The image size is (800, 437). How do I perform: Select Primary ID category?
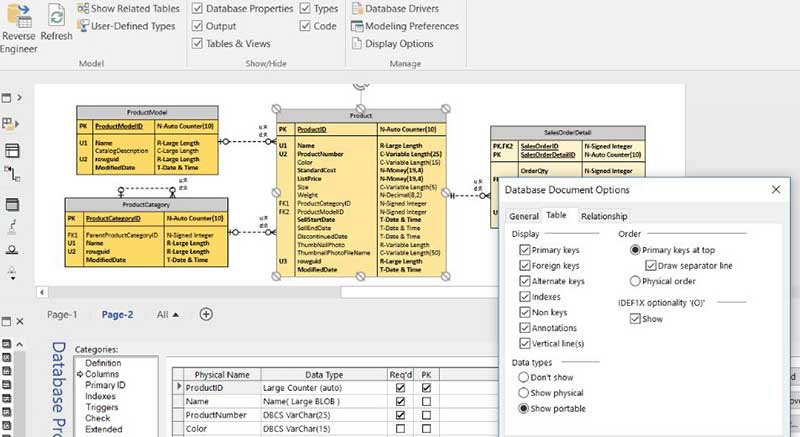(x=105, y=385)
